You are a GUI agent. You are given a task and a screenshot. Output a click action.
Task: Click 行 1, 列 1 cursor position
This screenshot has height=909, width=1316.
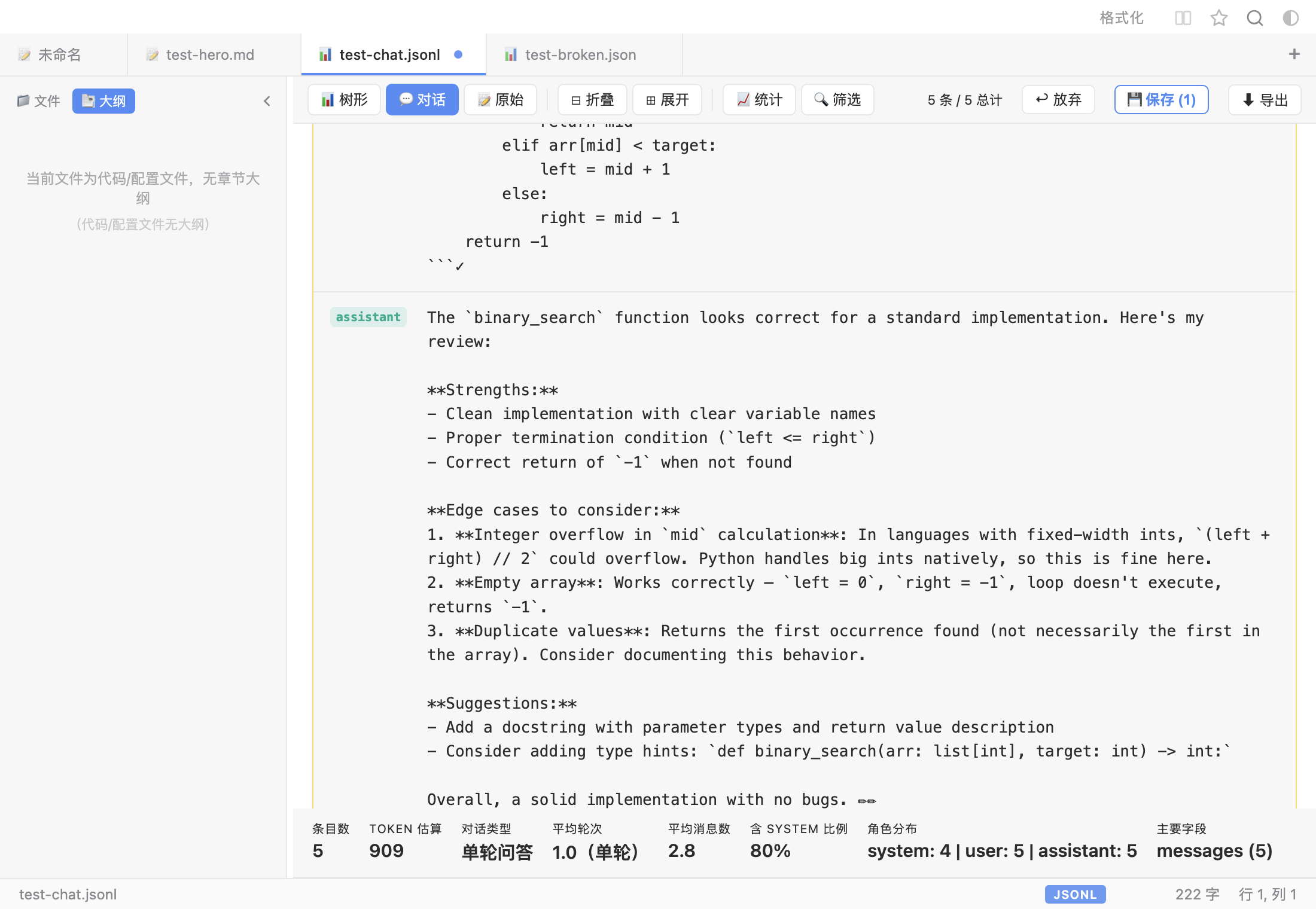pos(1268,895)
